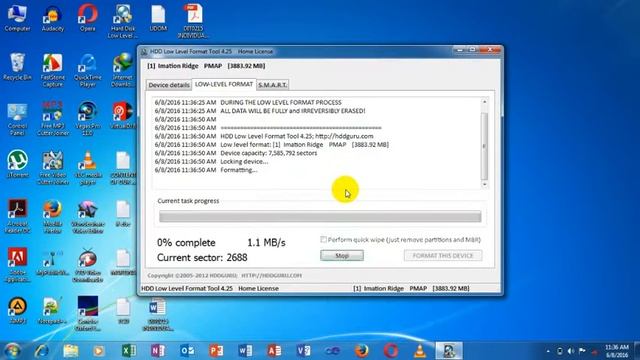Select the VLC media player desktop shortcut
The image size is (640, 360).
point(88,168)
